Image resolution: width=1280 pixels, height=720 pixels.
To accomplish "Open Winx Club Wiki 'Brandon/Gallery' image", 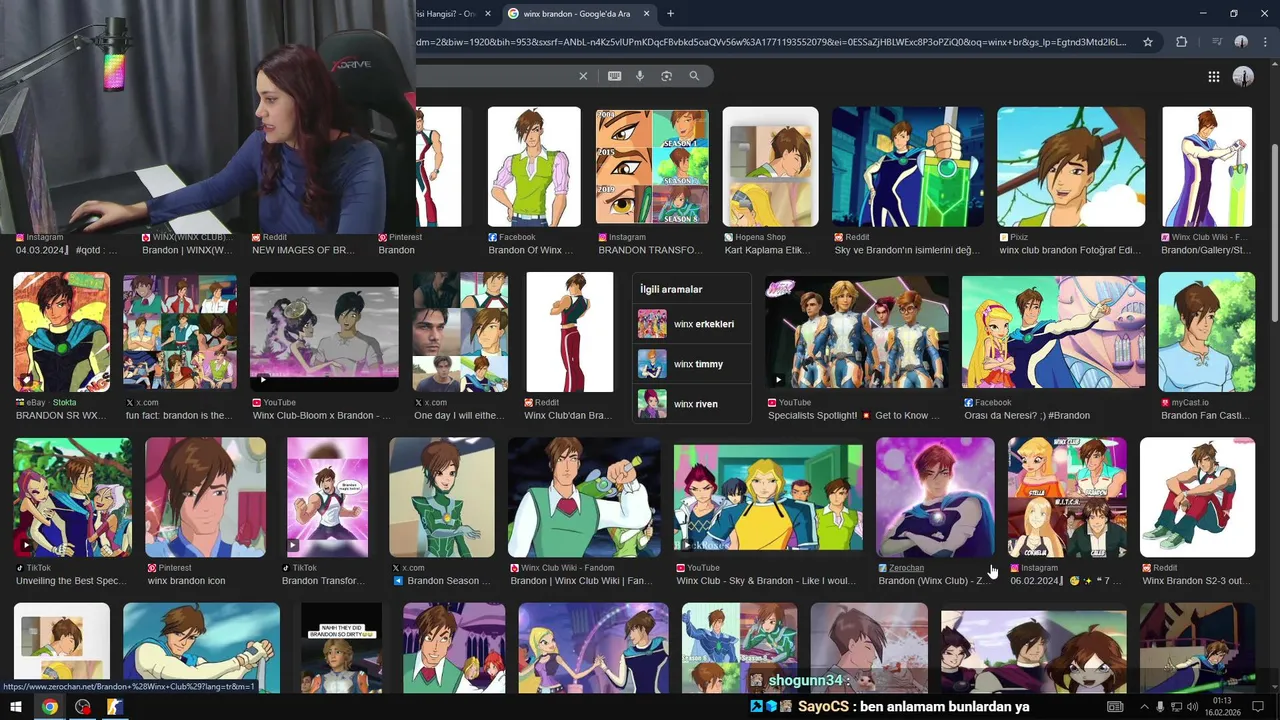I will [x=1207, y=167].
